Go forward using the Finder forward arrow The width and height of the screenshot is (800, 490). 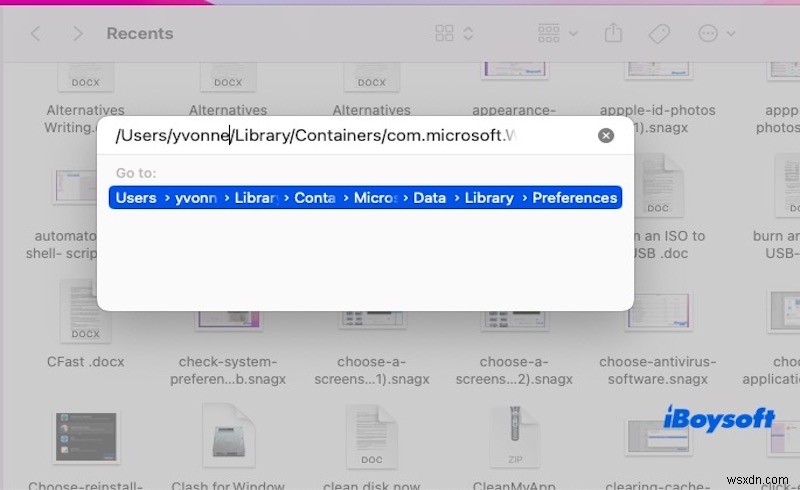tap(78, 34)
